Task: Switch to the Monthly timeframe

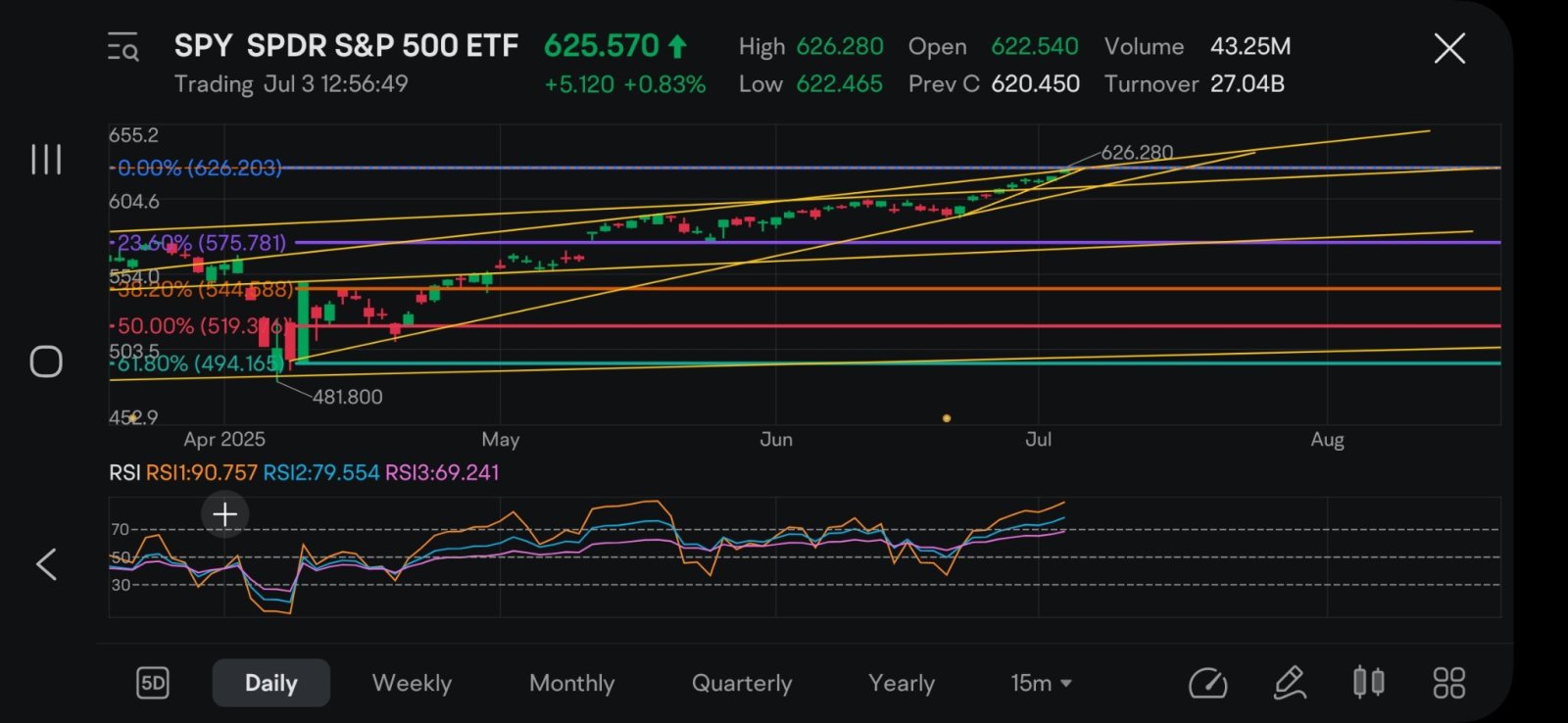Action: [x=571, y=683]
